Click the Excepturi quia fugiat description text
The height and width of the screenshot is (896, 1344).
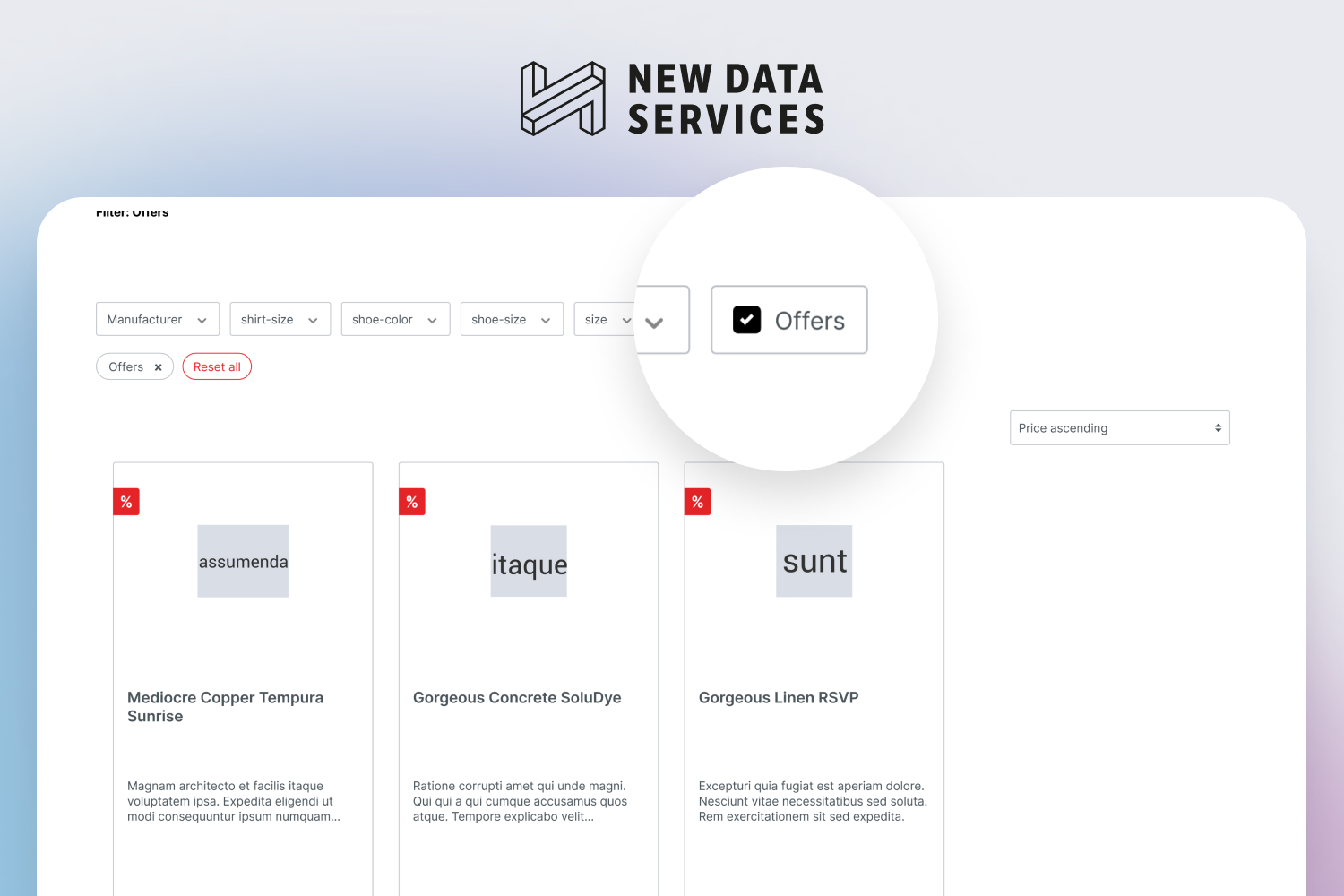pos(813,801)
